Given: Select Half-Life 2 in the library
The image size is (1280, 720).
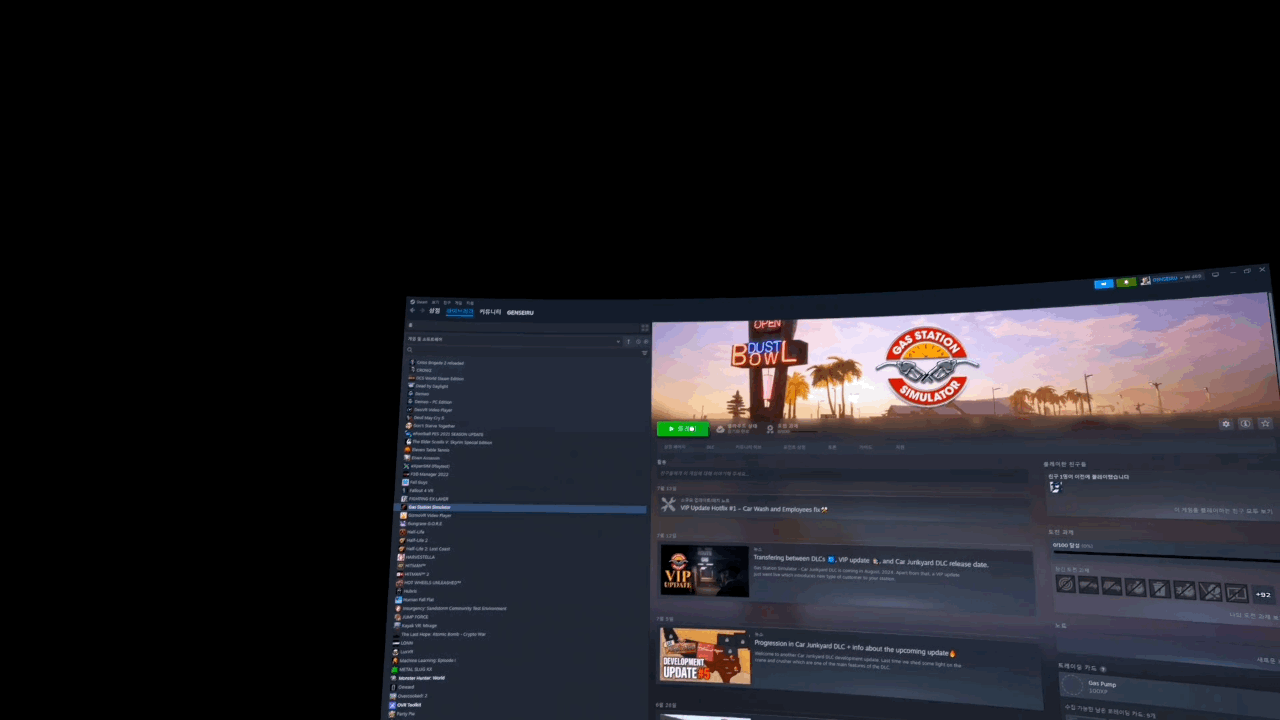Looking at the screenshot, I should click(x=417, y=540).
